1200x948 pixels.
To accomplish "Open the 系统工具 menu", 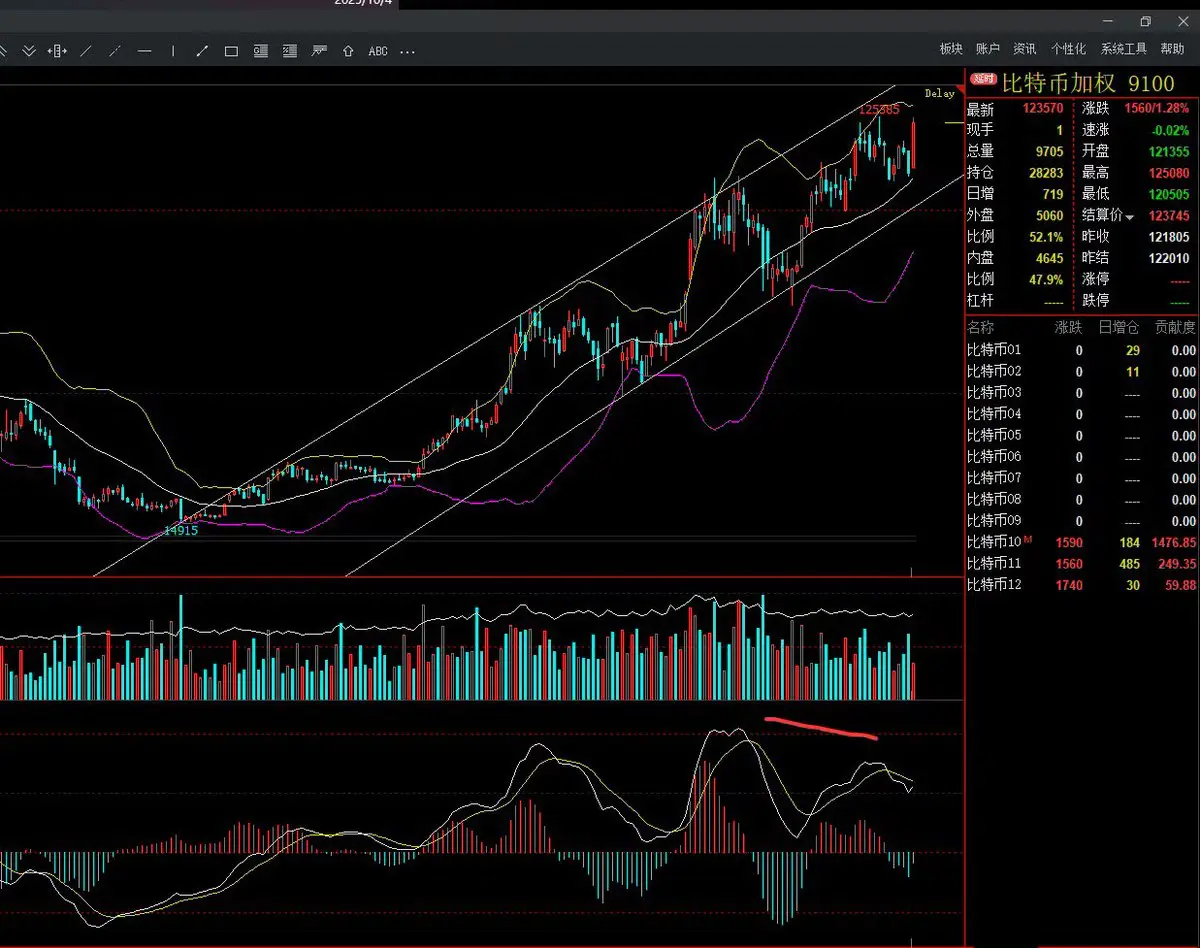I will 1123,49.
